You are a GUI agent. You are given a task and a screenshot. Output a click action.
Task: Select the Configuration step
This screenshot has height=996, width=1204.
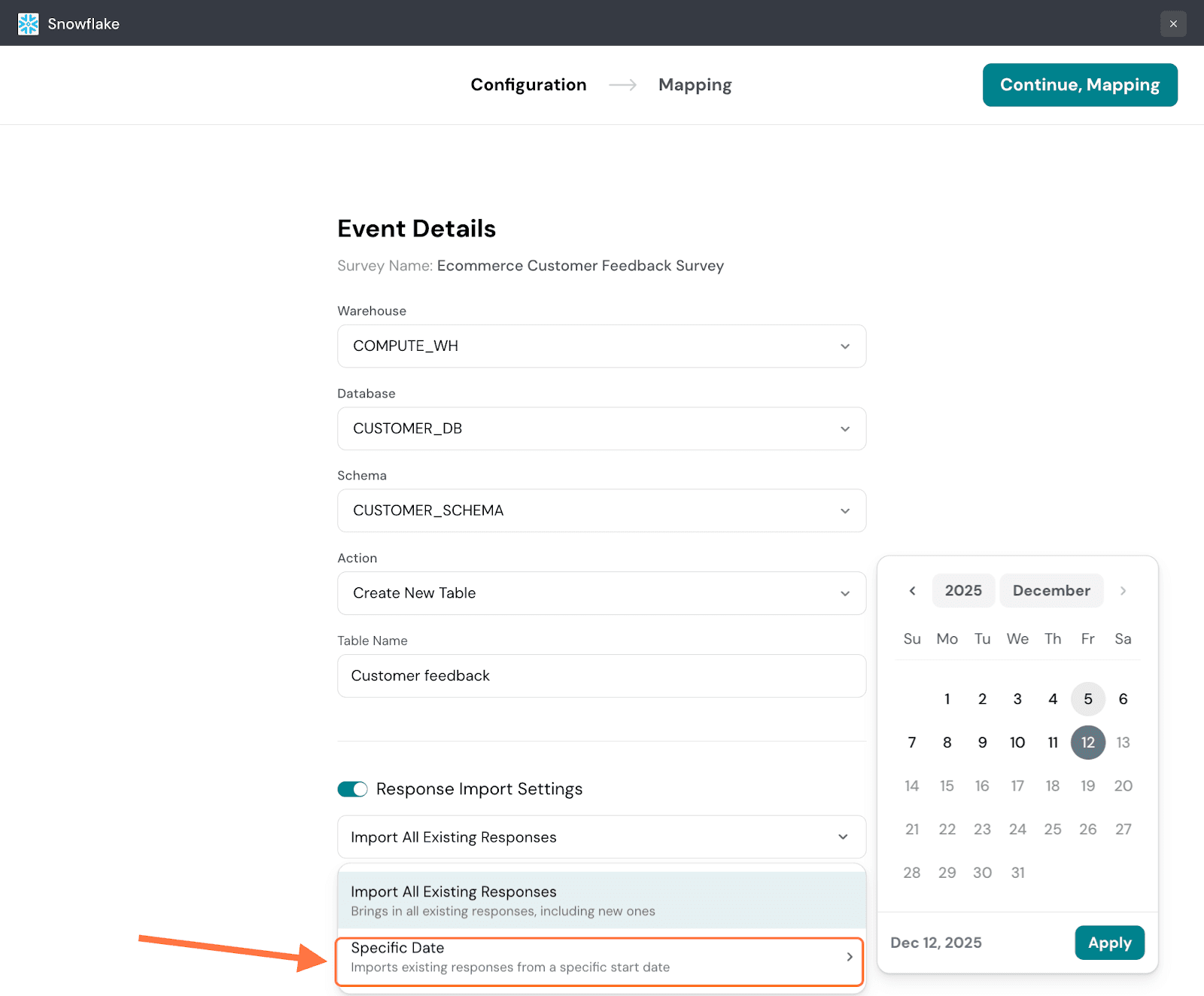[528, 85]
